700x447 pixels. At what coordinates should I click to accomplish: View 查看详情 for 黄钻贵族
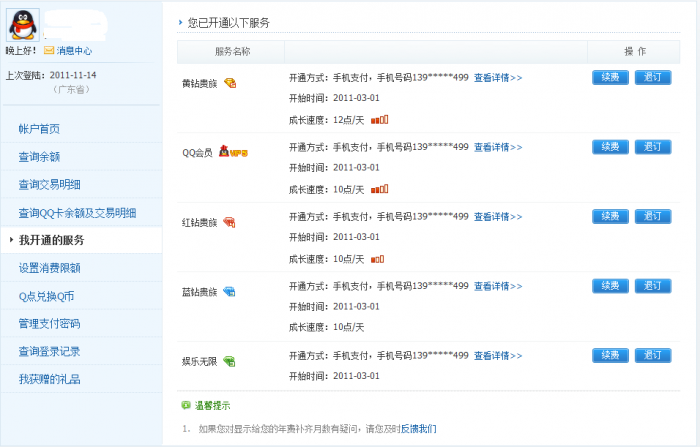(x=498, y=78)
